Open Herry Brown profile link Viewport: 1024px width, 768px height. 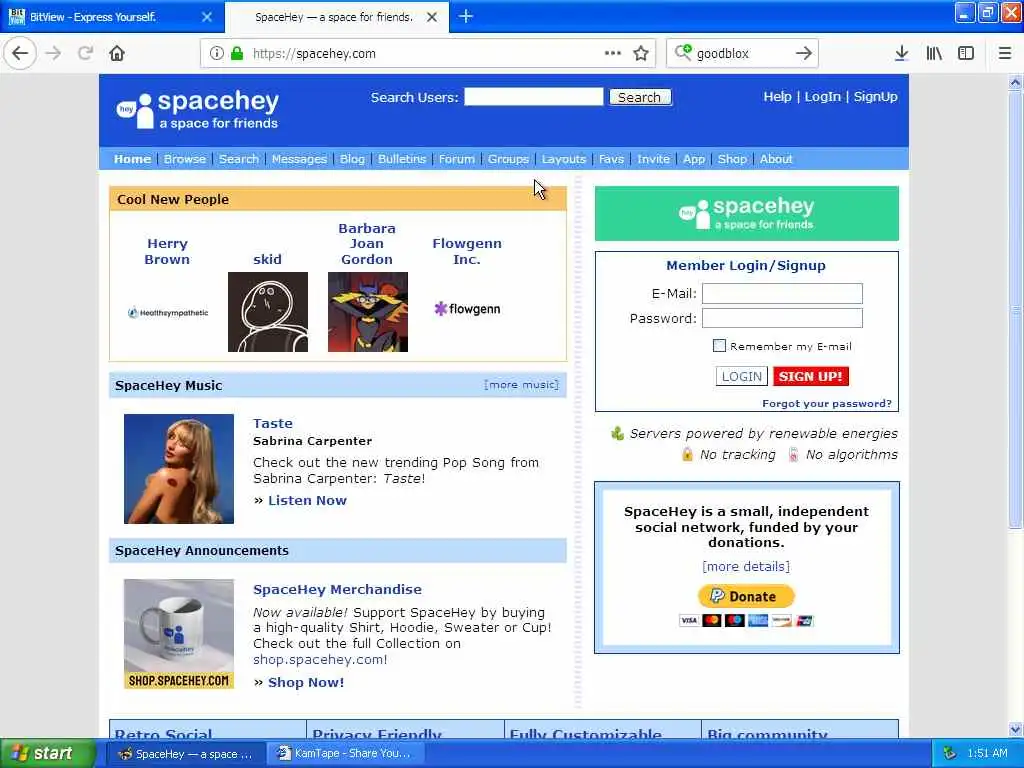coord(167,251)
